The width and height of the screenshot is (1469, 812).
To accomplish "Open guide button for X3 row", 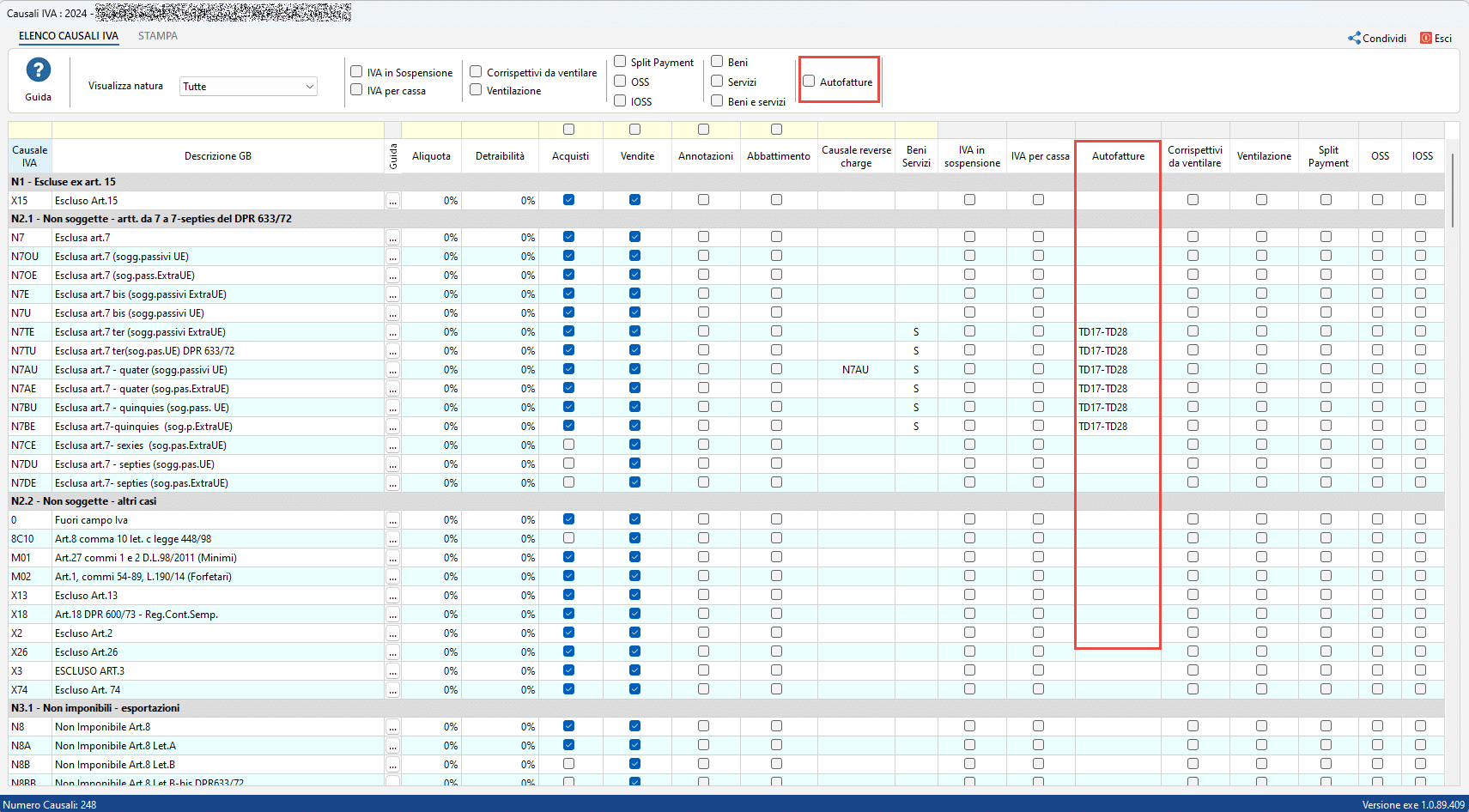I will [x=392, y=671].
